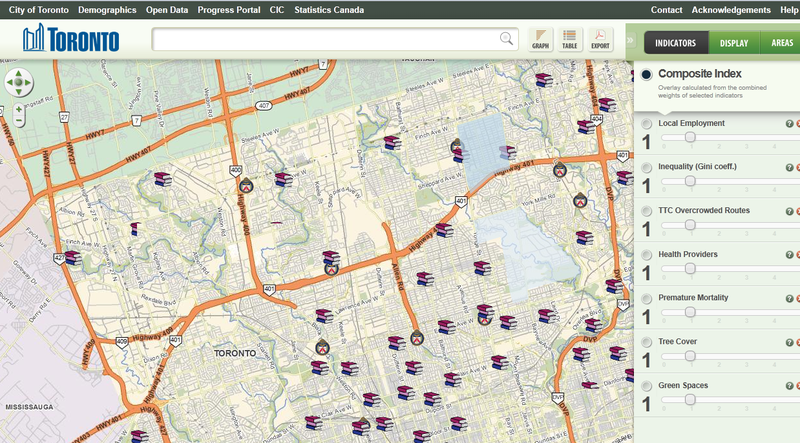Open the Demographics link in top bar
This screenshot has width=800, height=443.
pos(106,9)
